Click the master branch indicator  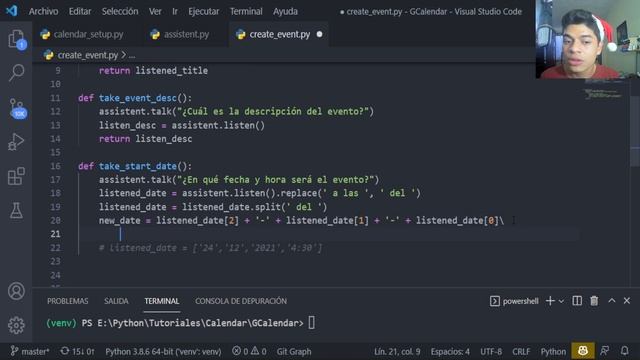(30, 351)
